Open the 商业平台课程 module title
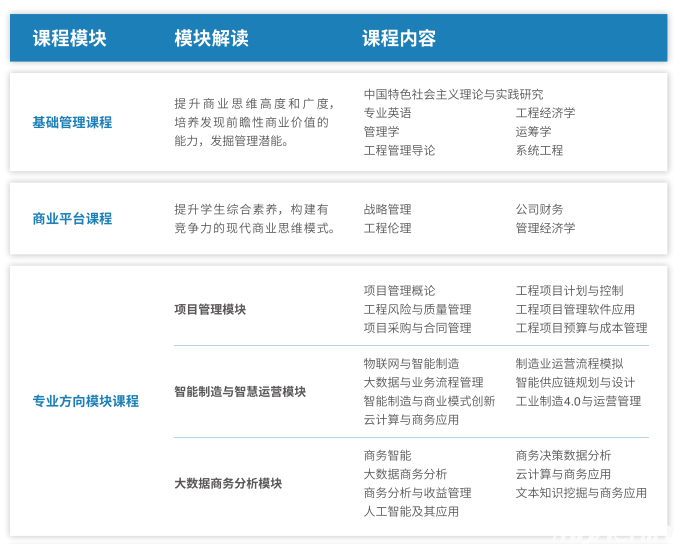The width and height of the screenshot is (688, 544). click(x=72, y=218)
